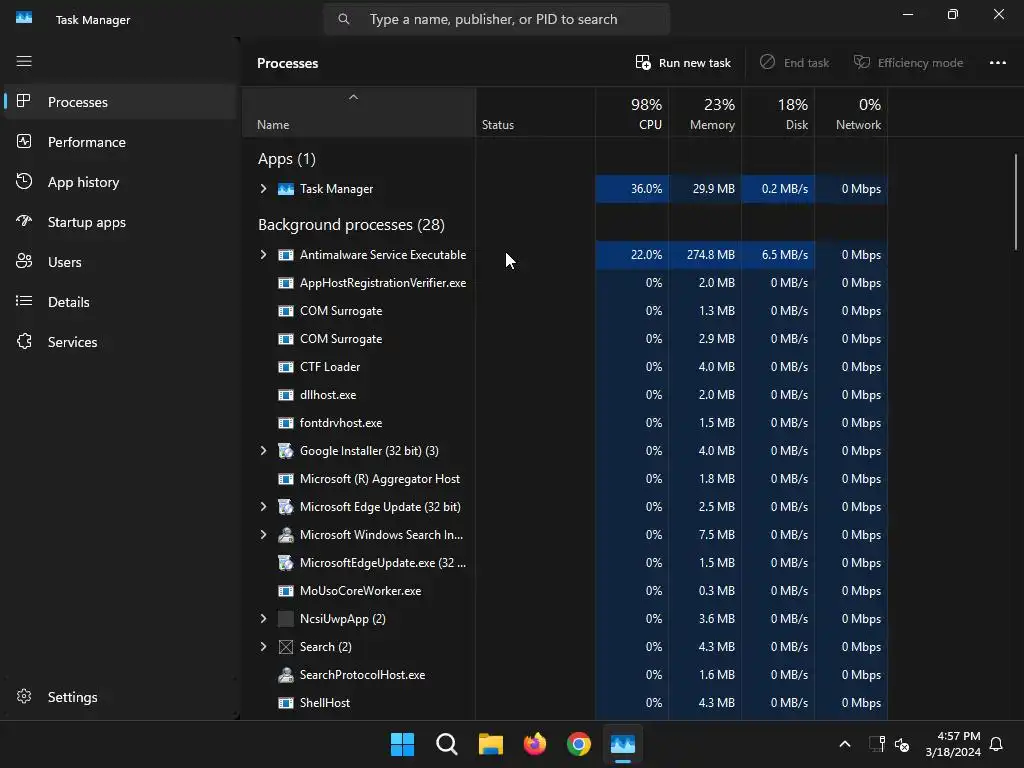Click the End task button
1024x768 pixels.
coord(794,63)
